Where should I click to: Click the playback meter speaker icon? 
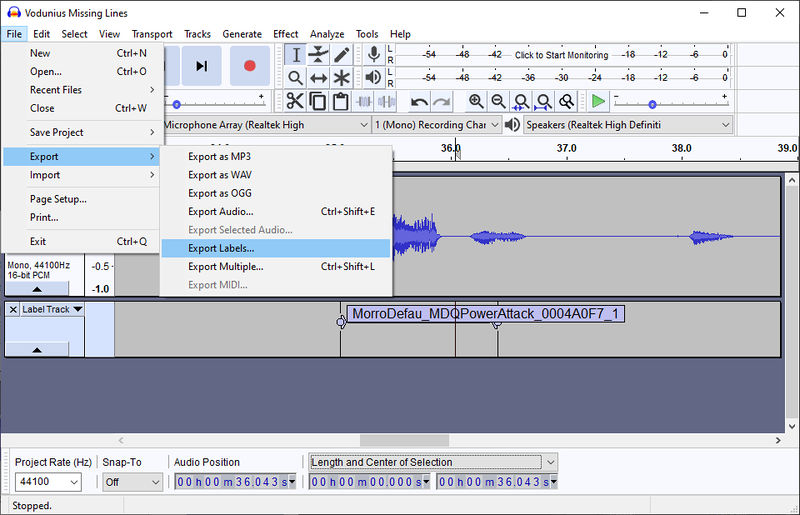[373, 78]
